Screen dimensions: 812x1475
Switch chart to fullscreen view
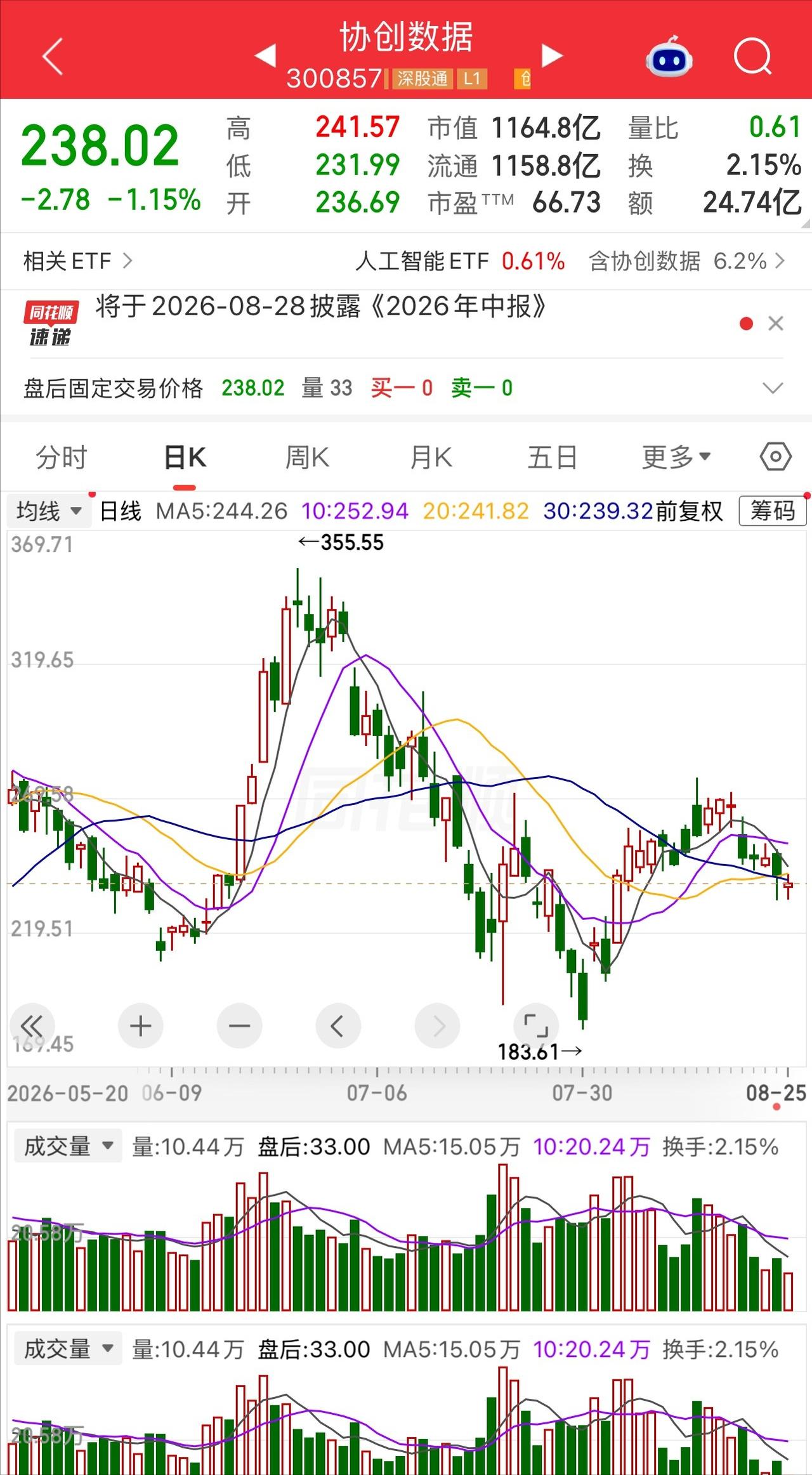pos(536,1026)
